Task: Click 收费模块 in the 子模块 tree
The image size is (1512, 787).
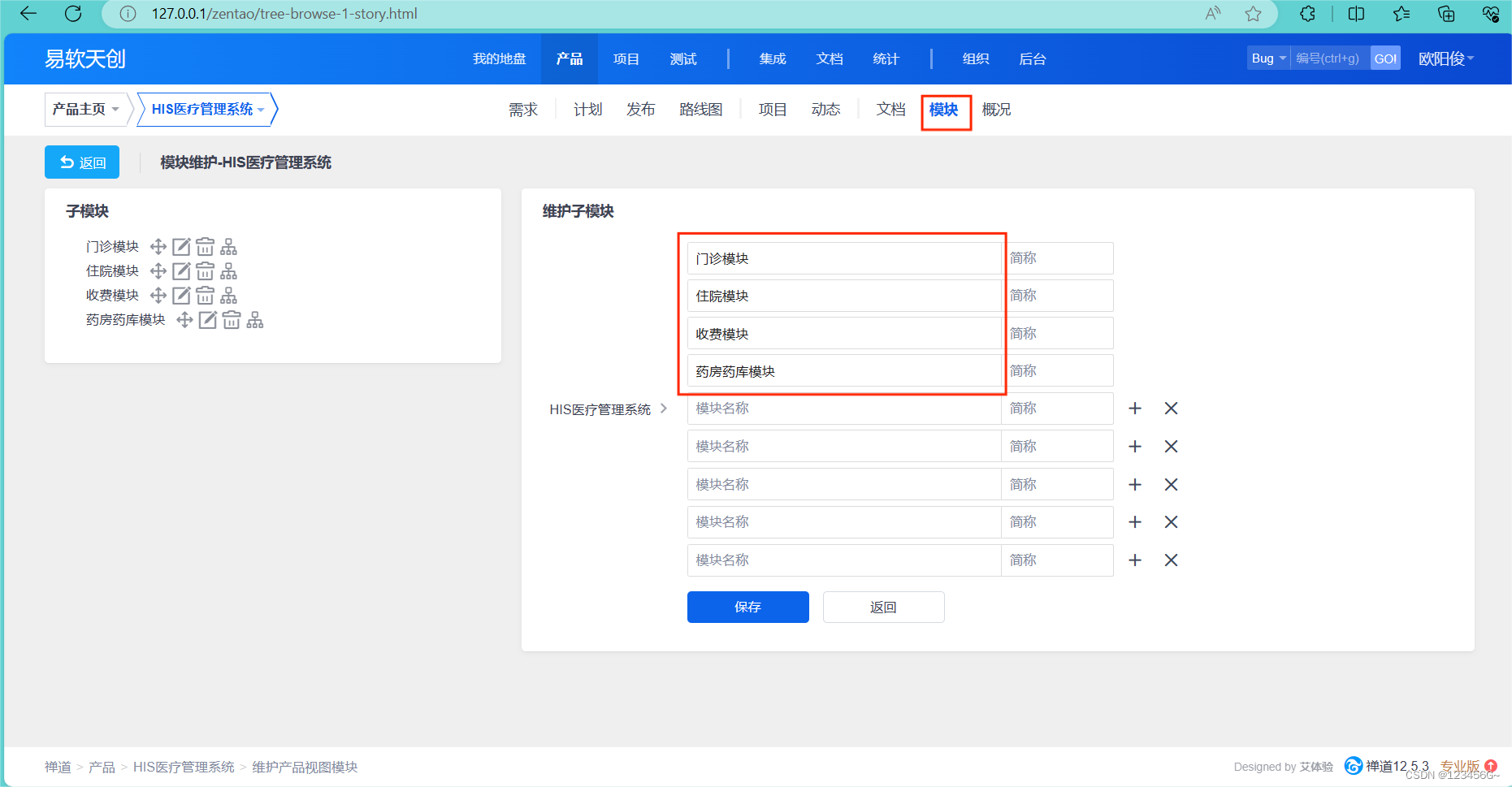Action: point(112,296)
